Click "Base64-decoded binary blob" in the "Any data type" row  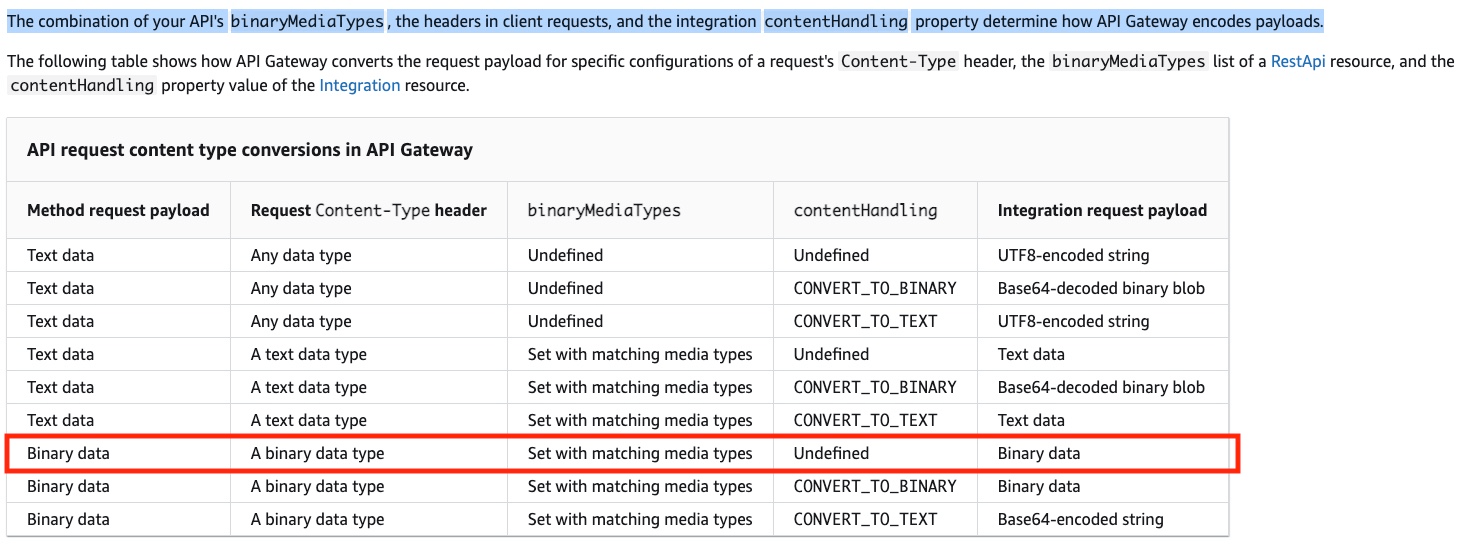pos(1101,288)
